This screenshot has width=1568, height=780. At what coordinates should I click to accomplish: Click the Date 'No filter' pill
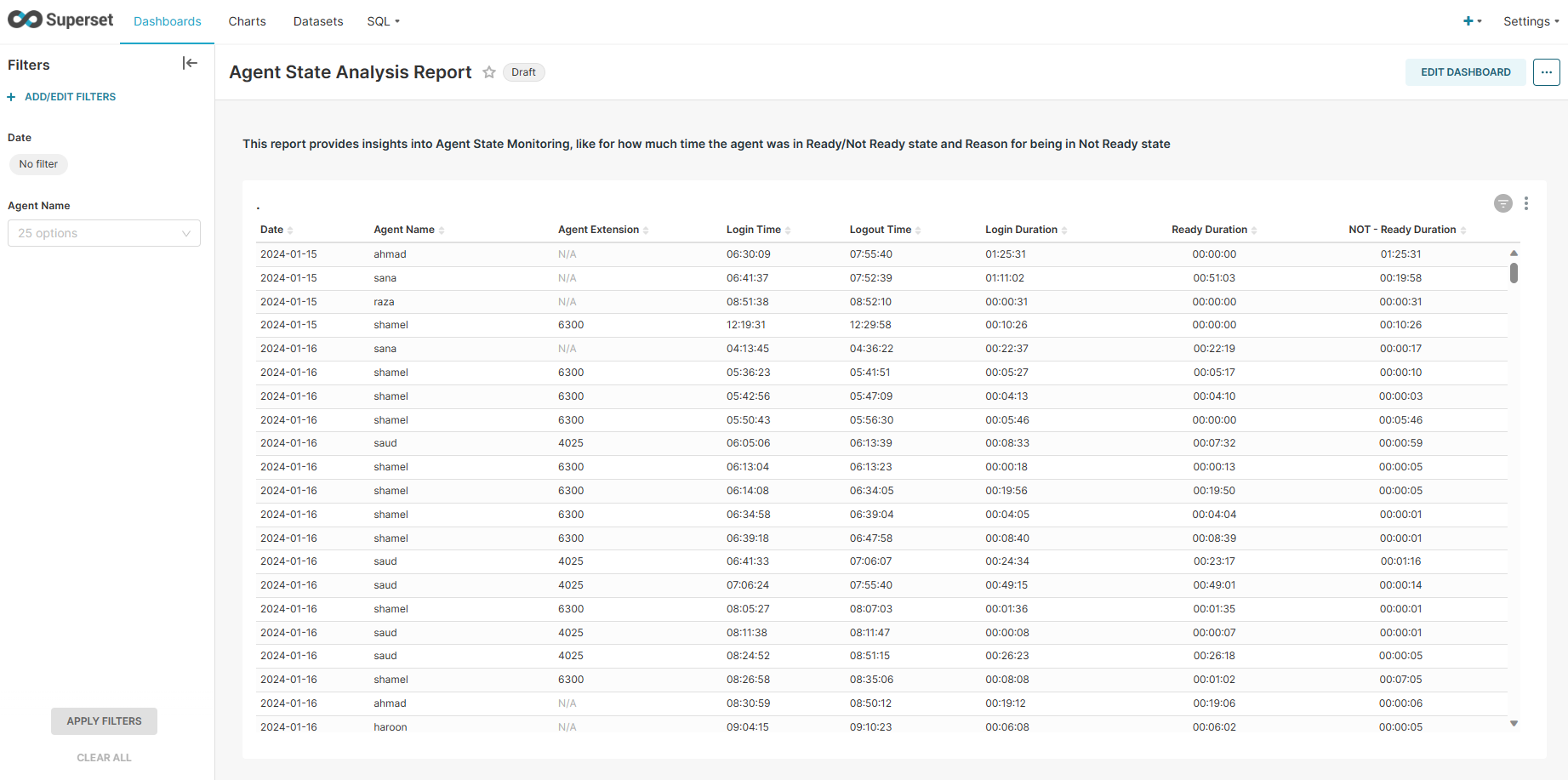(x=38, y=164)
